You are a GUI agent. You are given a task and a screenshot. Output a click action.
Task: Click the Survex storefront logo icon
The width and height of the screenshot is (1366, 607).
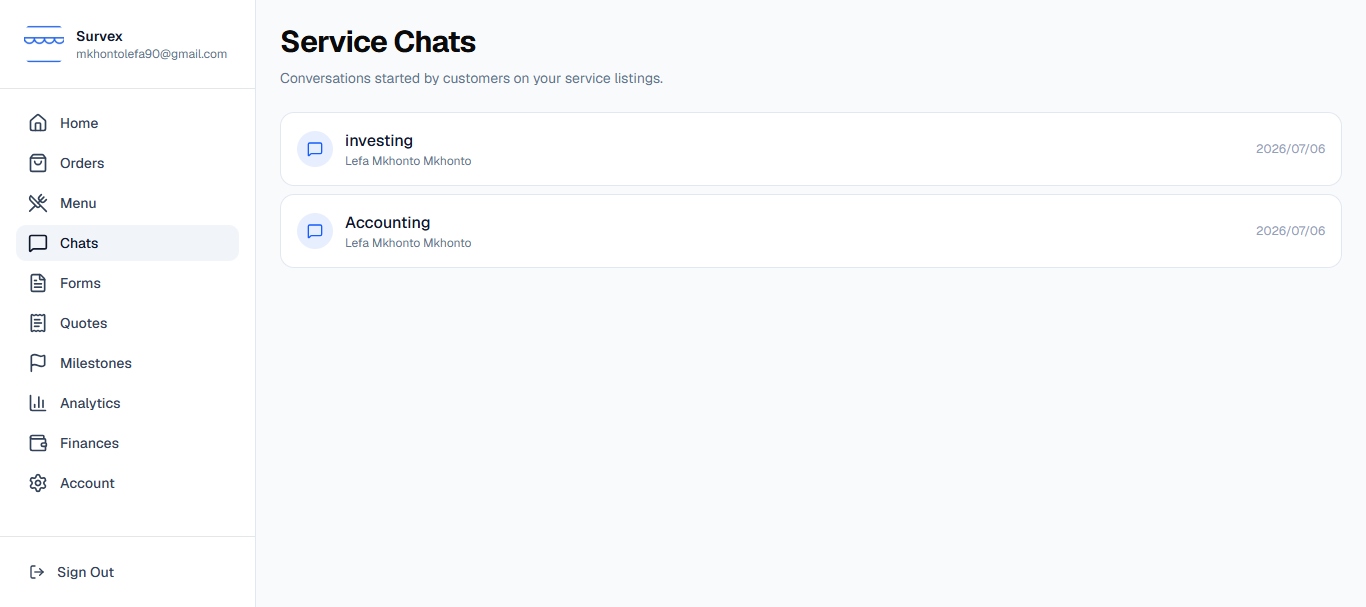(x=44, y=45)
